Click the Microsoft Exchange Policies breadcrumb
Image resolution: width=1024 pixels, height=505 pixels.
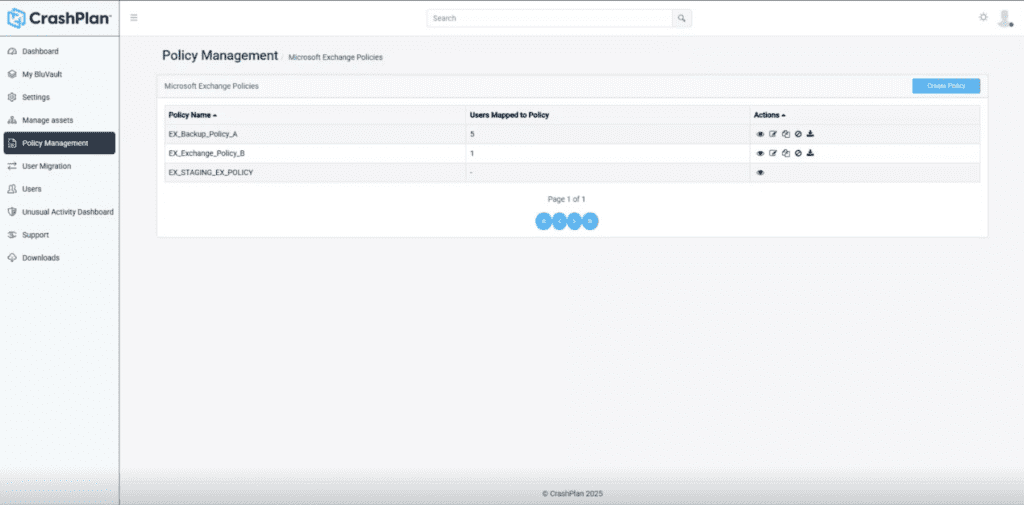click(x=336, y=57)
